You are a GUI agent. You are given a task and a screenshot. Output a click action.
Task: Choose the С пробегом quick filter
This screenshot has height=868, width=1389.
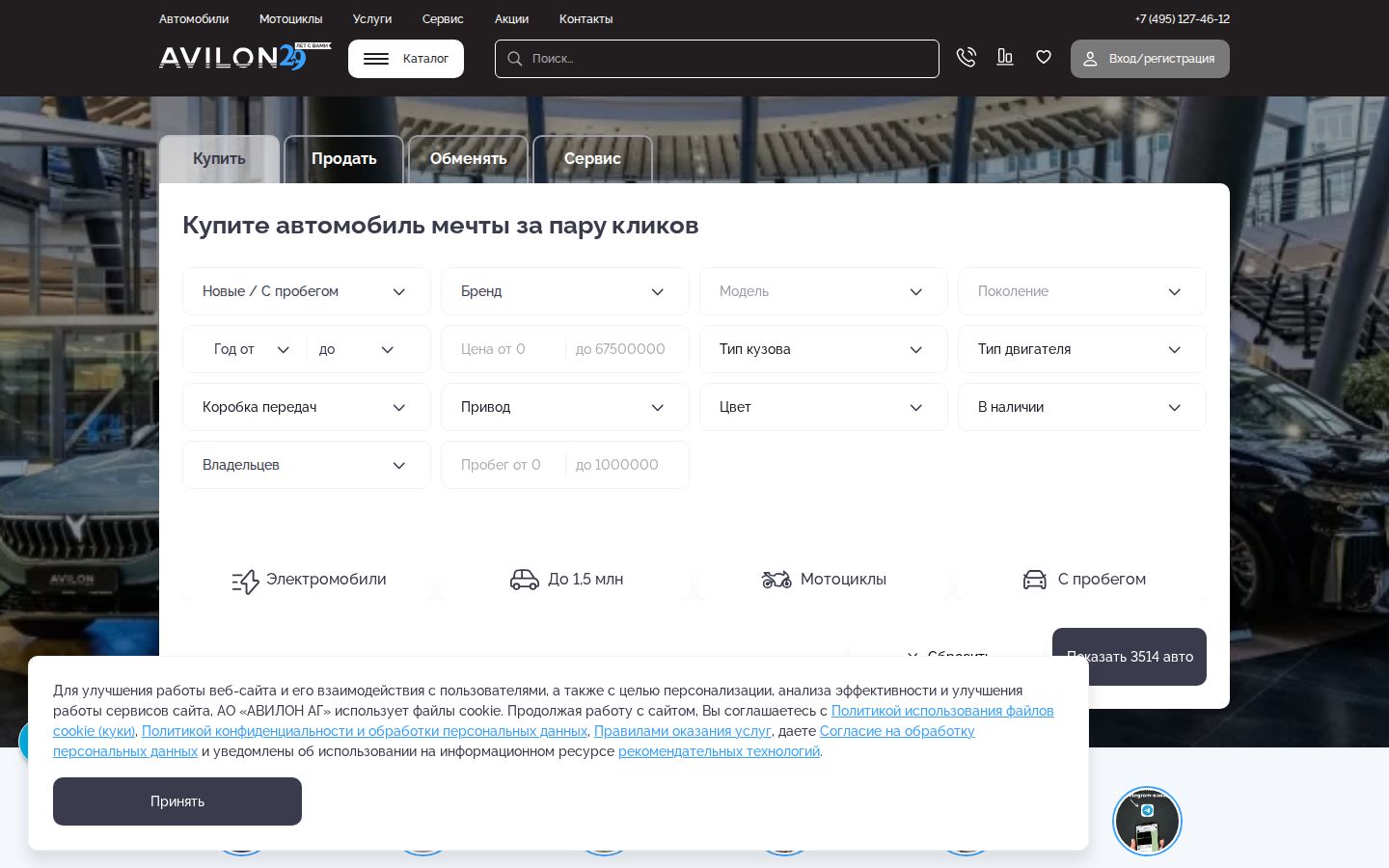[1083, 580]
